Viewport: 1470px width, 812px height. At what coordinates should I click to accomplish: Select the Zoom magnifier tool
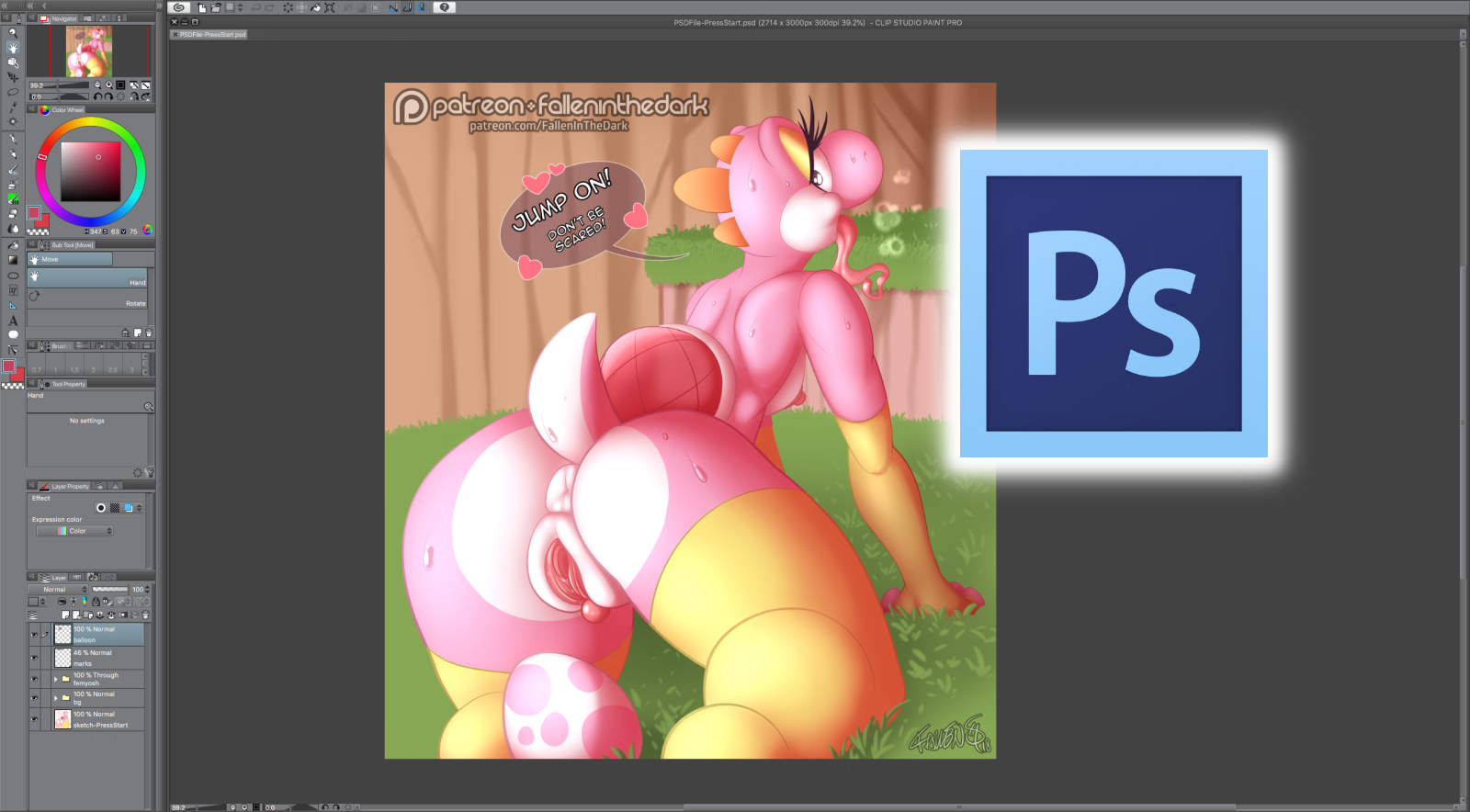click(x=13, y=33)
